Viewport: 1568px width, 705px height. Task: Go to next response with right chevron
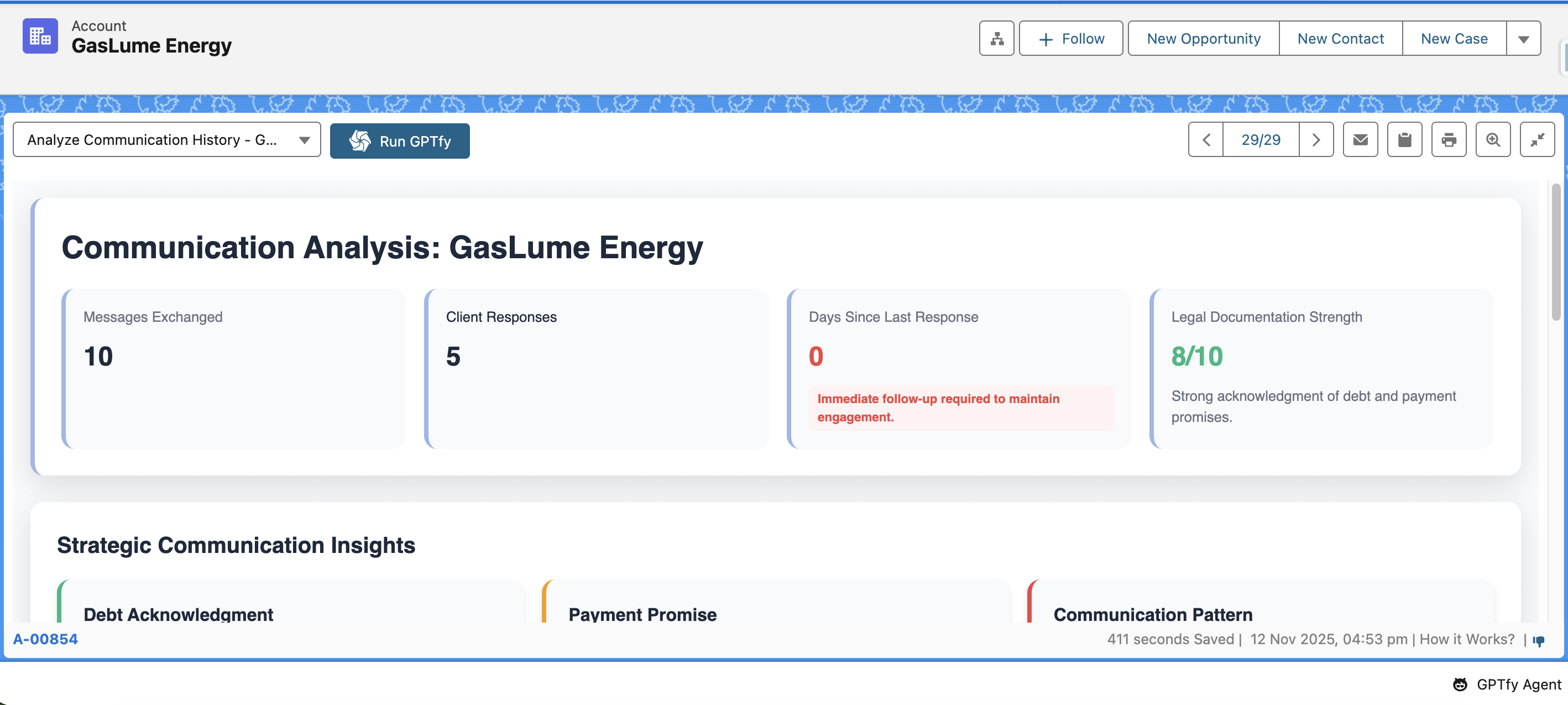pyautogui.click(x=1316, y=140)
